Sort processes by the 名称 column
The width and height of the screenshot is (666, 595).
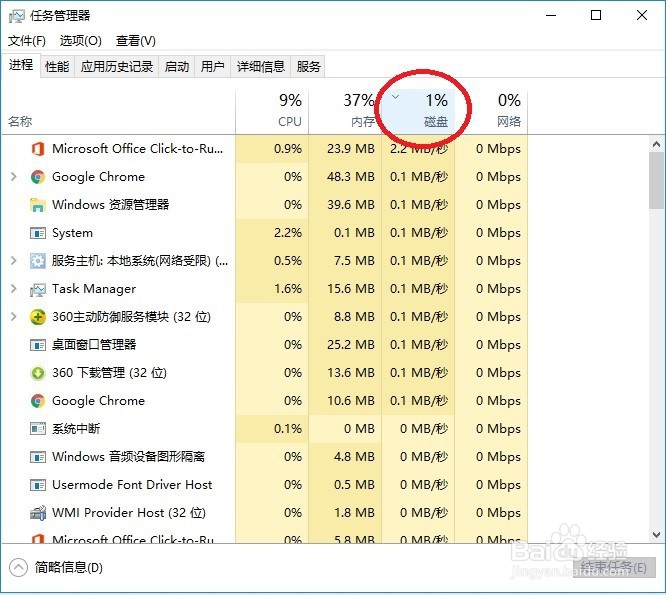[119, 112]
